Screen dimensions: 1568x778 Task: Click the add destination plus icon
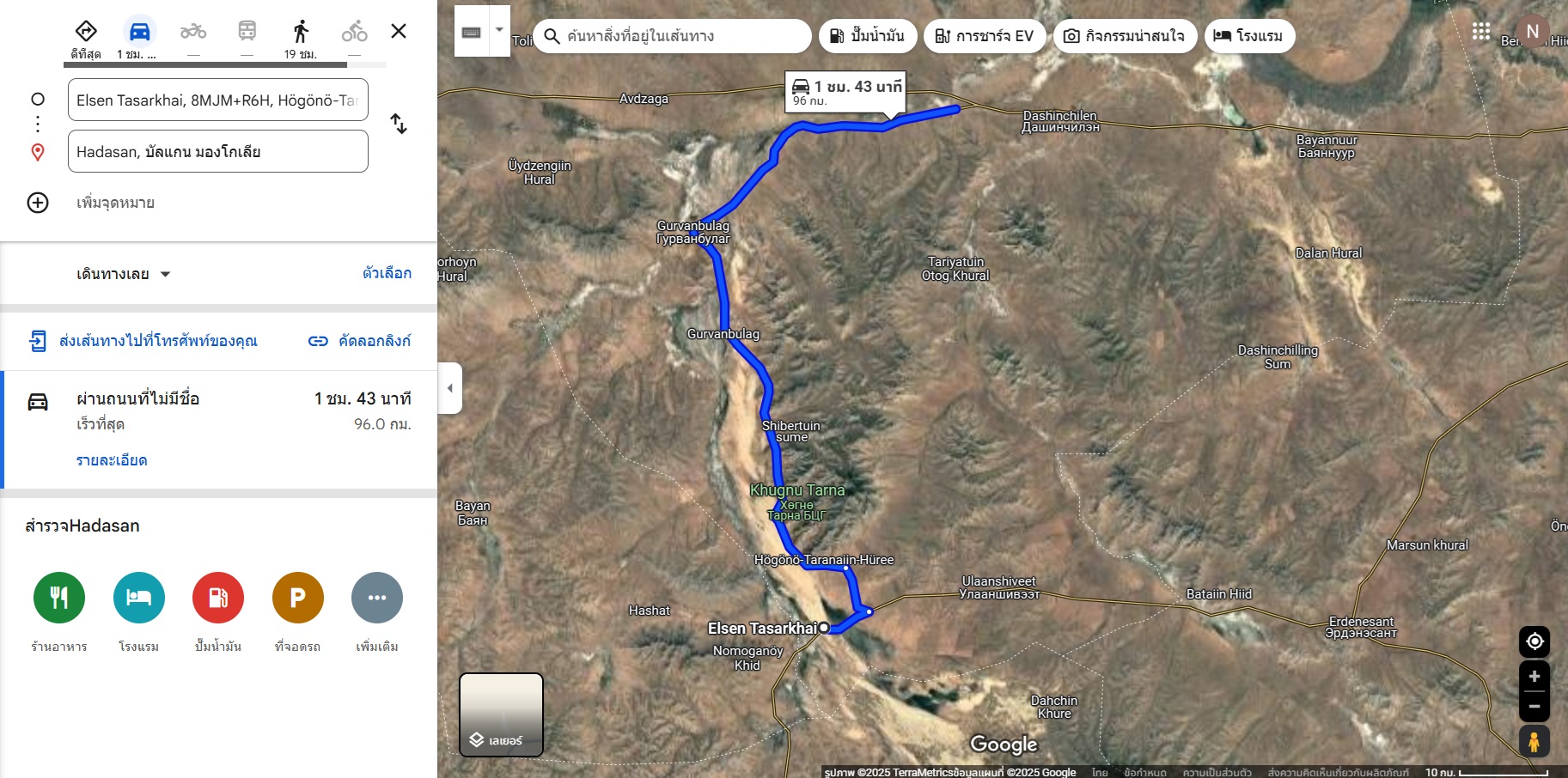38,203
